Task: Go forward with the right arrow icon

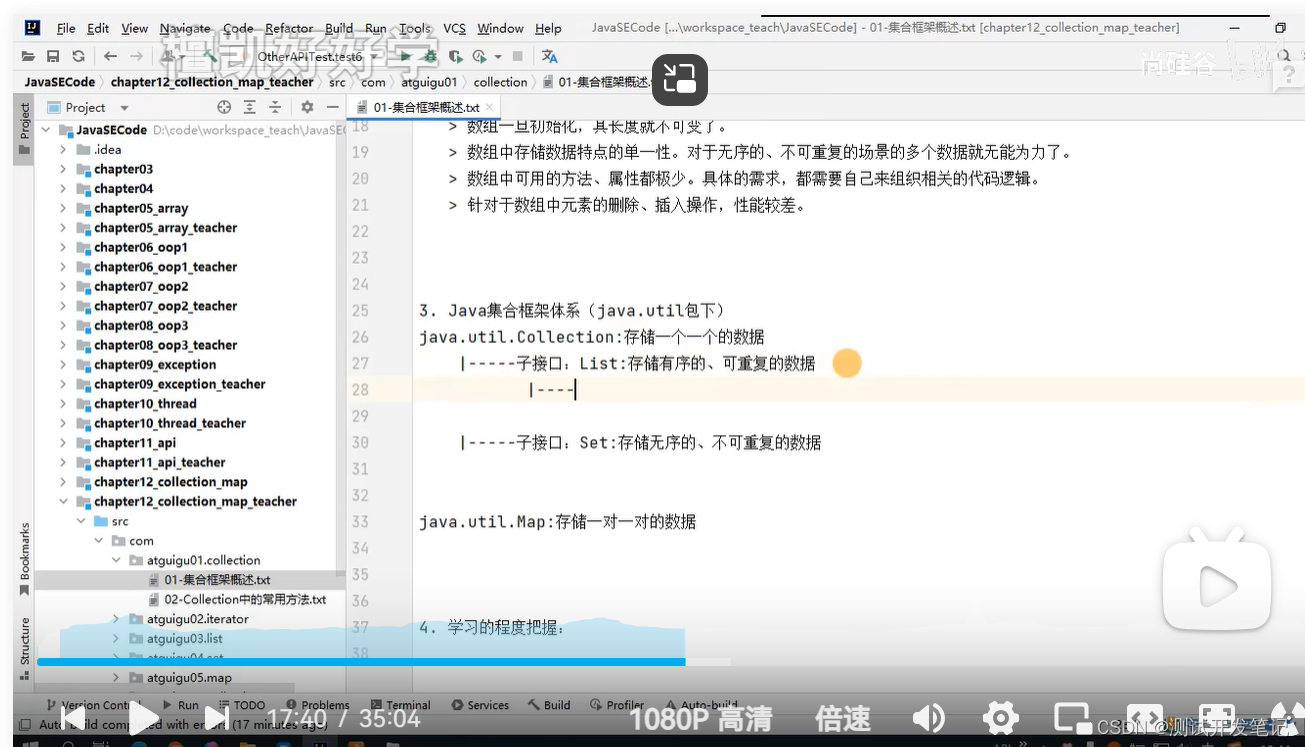Action: 137,56
